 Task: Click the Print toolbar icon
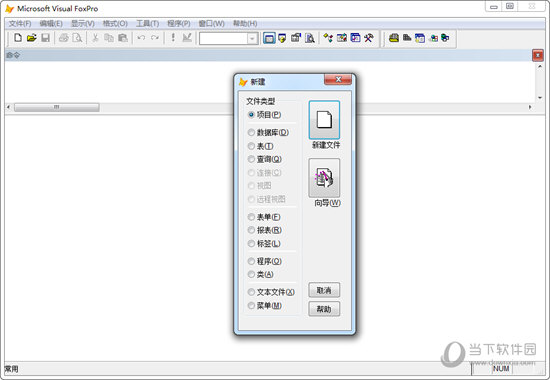(63, 38)
